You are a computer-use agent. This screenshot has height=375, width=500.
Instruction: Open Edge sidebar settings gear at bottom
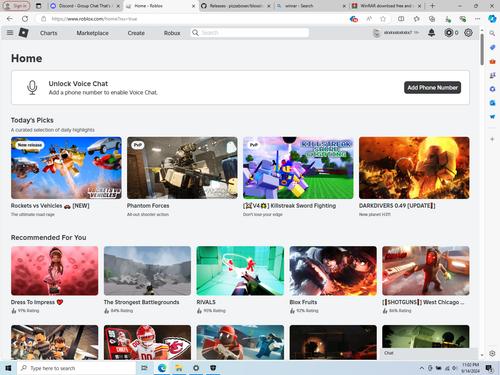coord(492,353)
